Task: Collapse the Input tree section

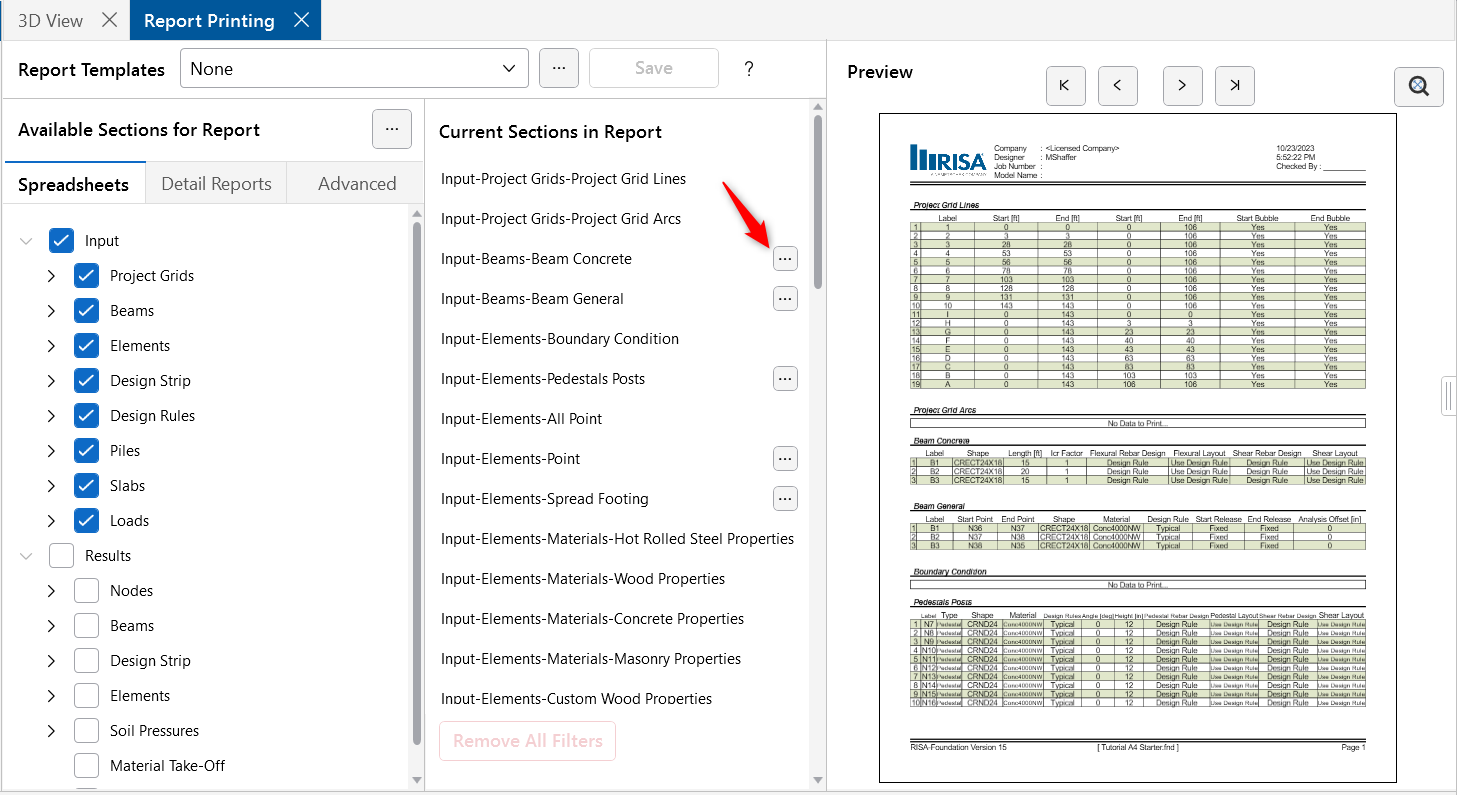Action: click(x=27, y=241)
